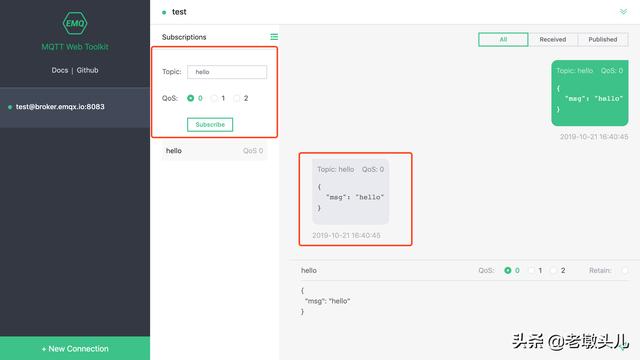Select subscription QoS 1 radio button

pyautogui.click(x=214, y=98)
